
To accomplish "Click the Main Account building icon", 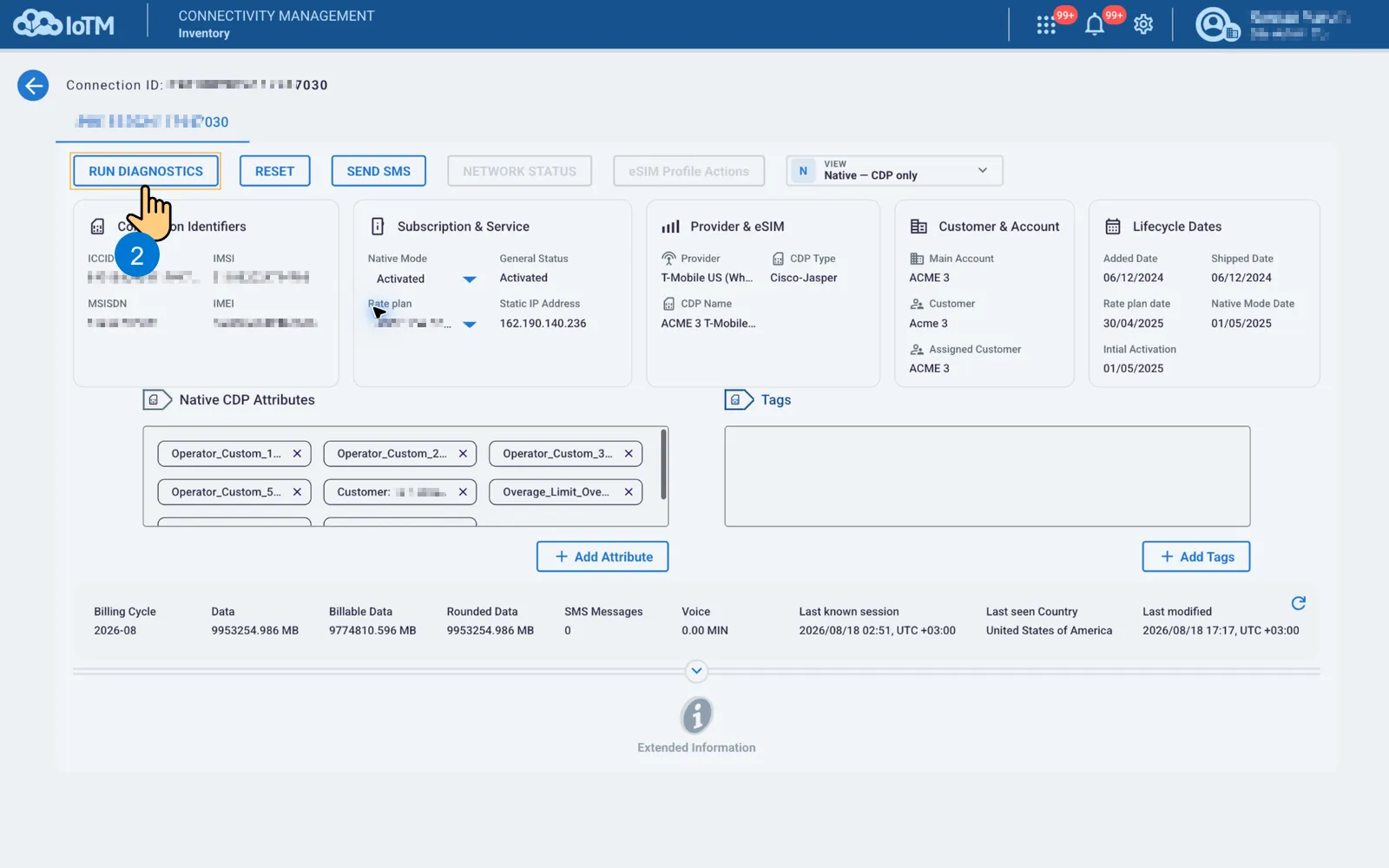I will [x=917, y=259].
